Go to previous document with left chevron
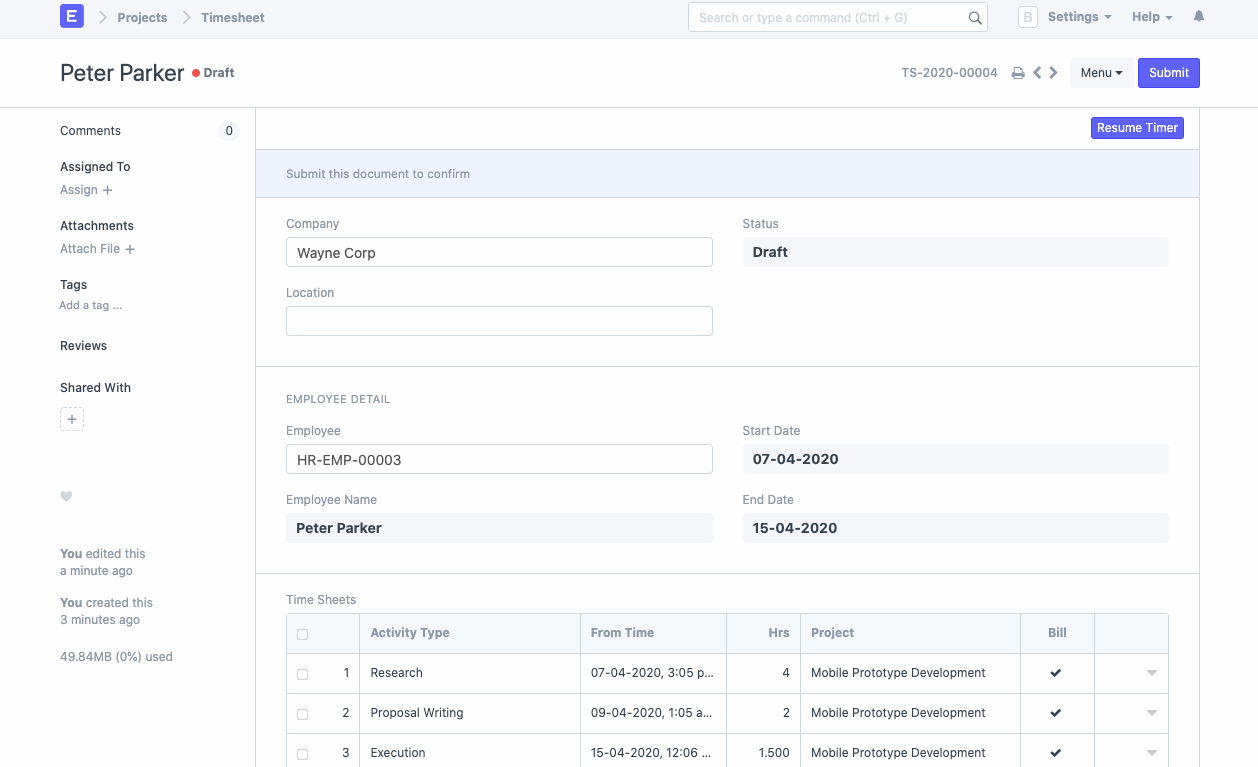 tap(1036, 72)
